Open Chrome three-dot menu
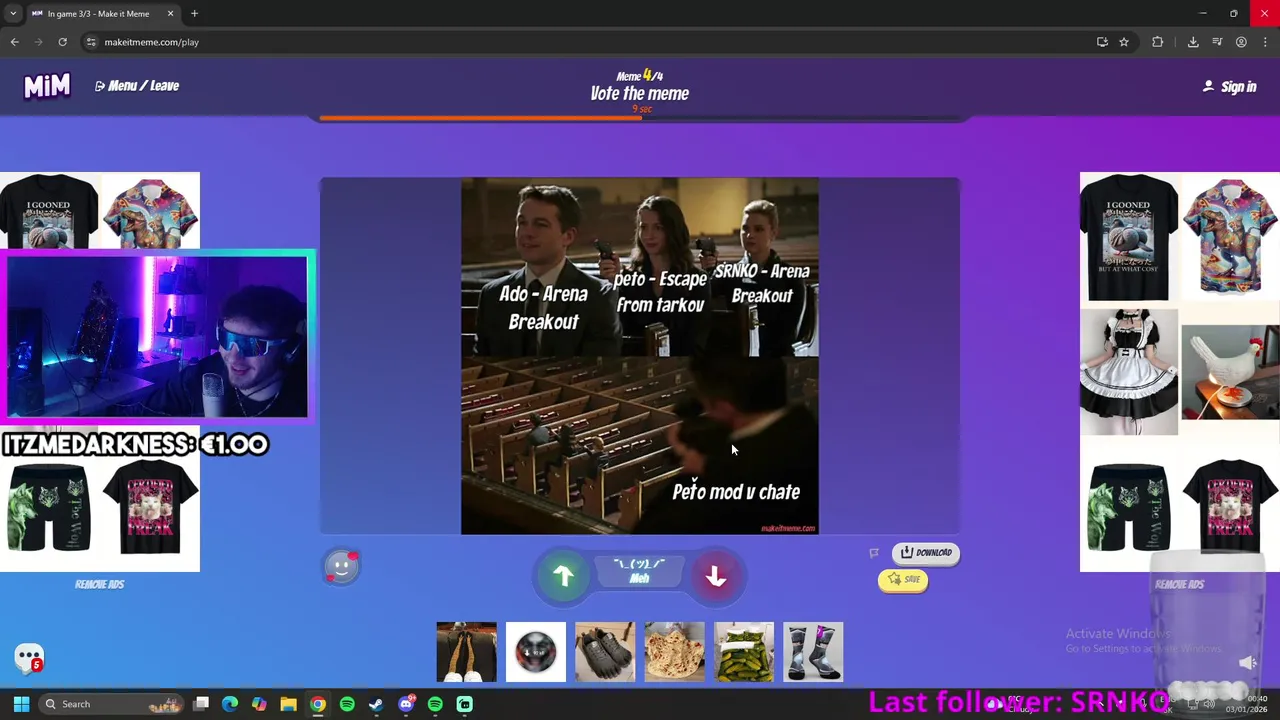Screen dimensions: 1280x720 (x=1265, y=42)
